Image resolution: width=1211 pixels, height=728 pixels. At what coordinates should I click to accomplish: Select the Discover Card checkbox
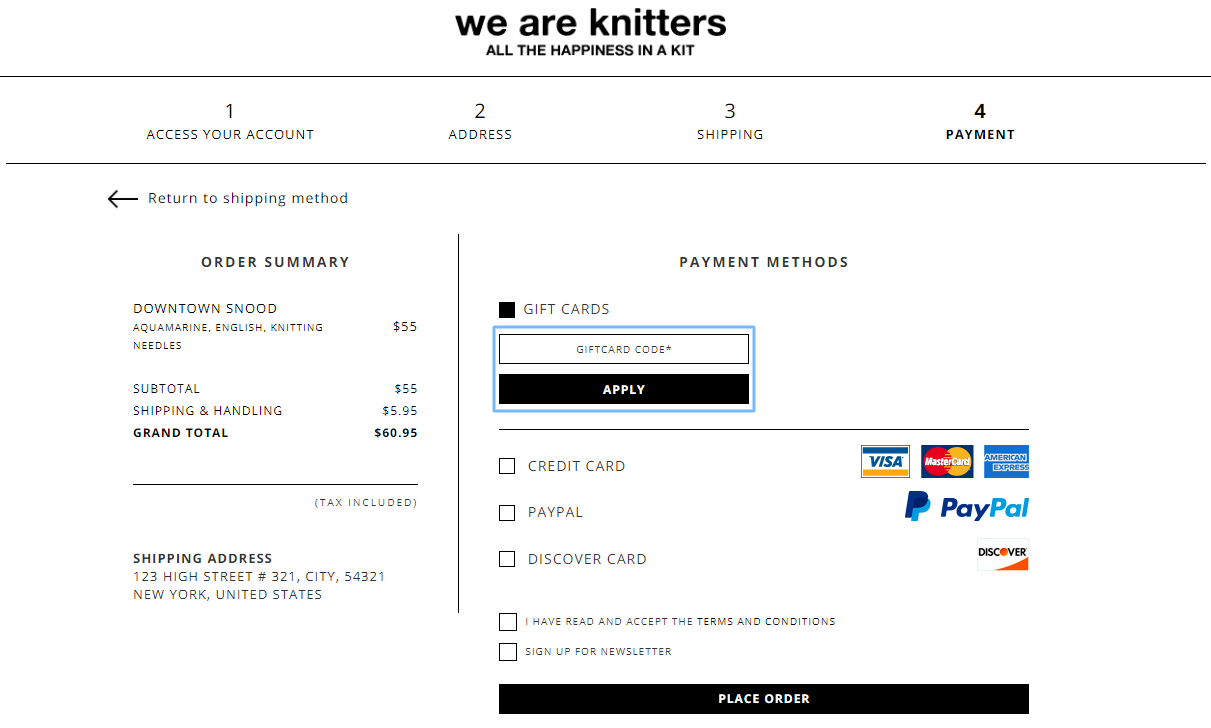(507, 559)
